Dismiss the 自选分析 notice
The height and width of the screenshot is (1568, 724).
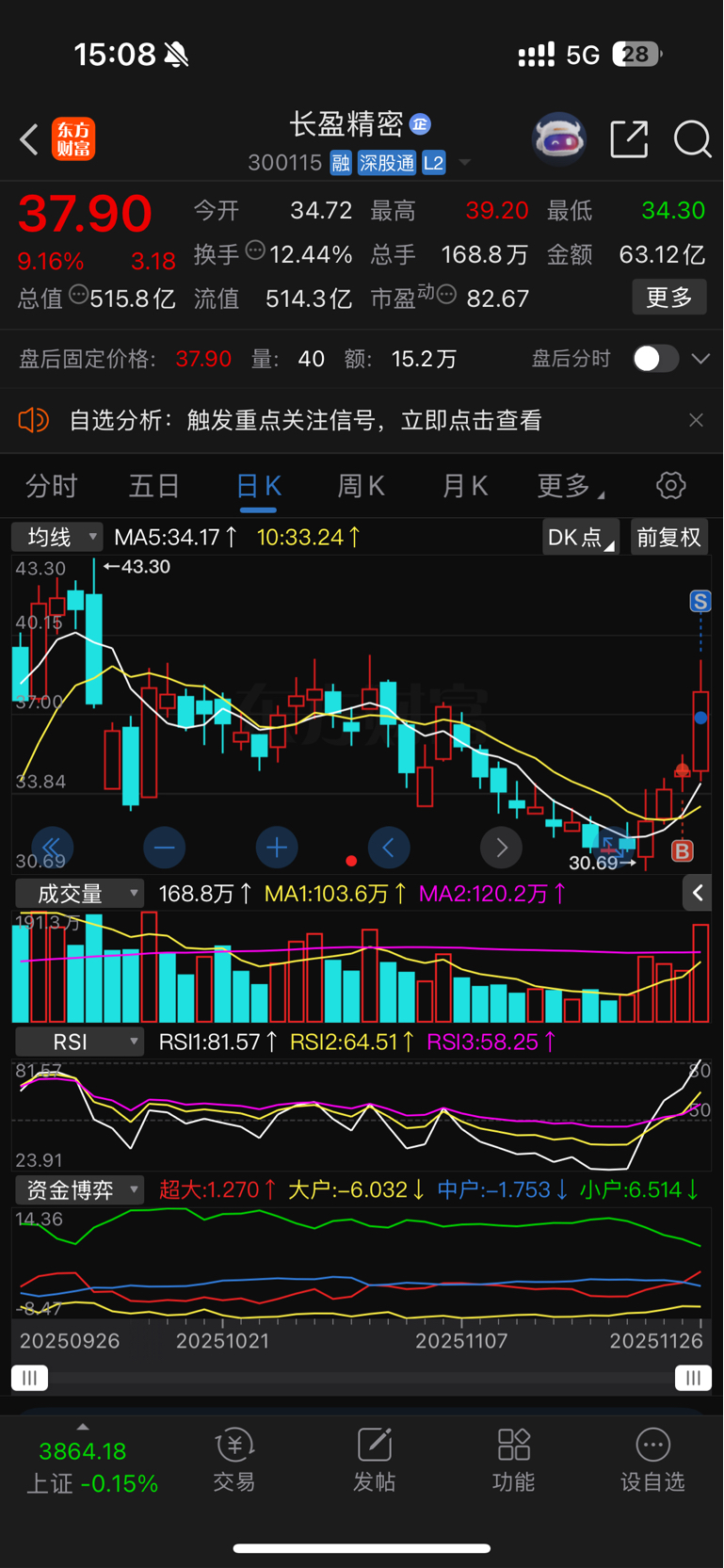coord(696,420)
